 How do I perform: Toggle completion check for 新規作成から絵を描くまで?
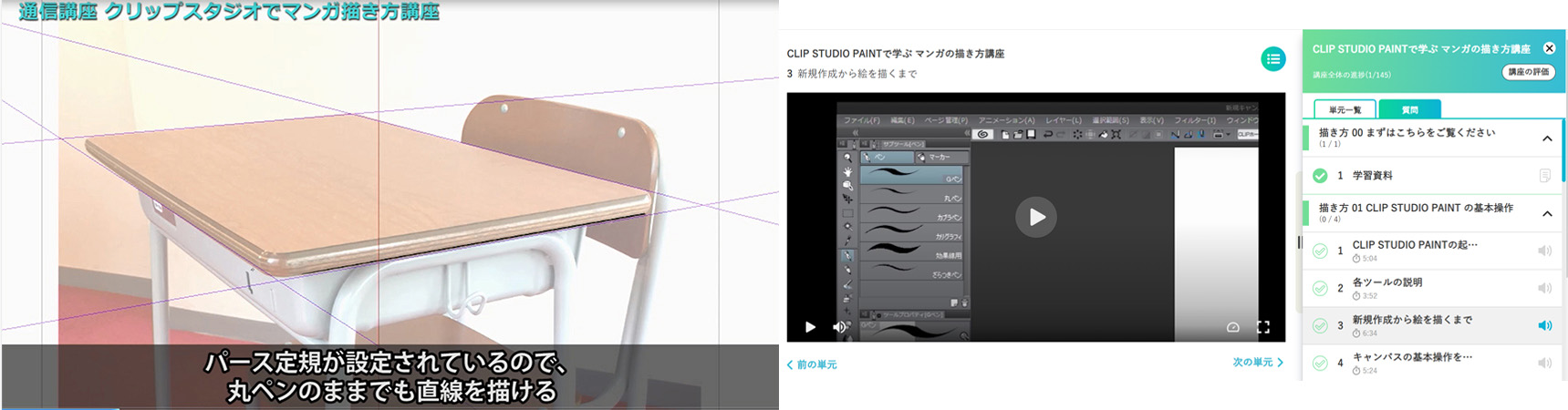(x=1320, y=325)
